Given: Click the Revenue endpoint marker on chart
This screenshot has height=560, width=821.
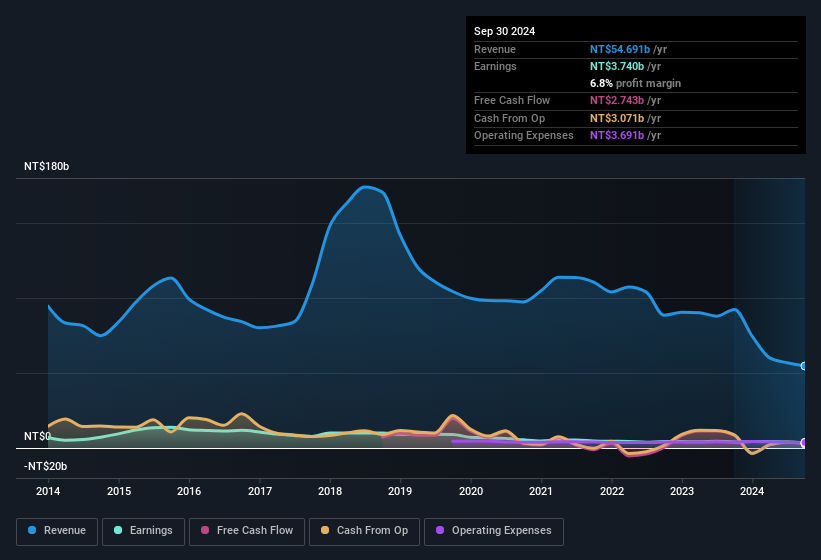Looking at the screenshot, I should point(804,366).
